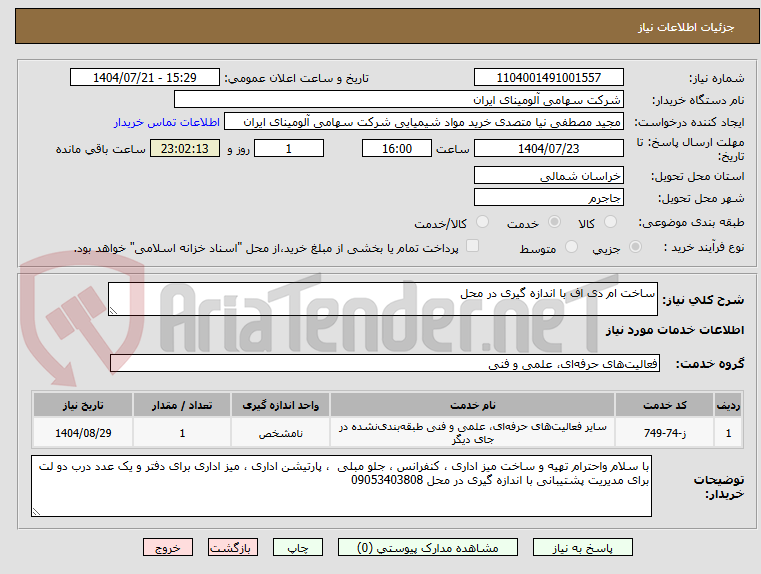Select the متوسط purchase type radio
Image resolution: width=761 pixels, height=574 pixels.
point(571,247)
